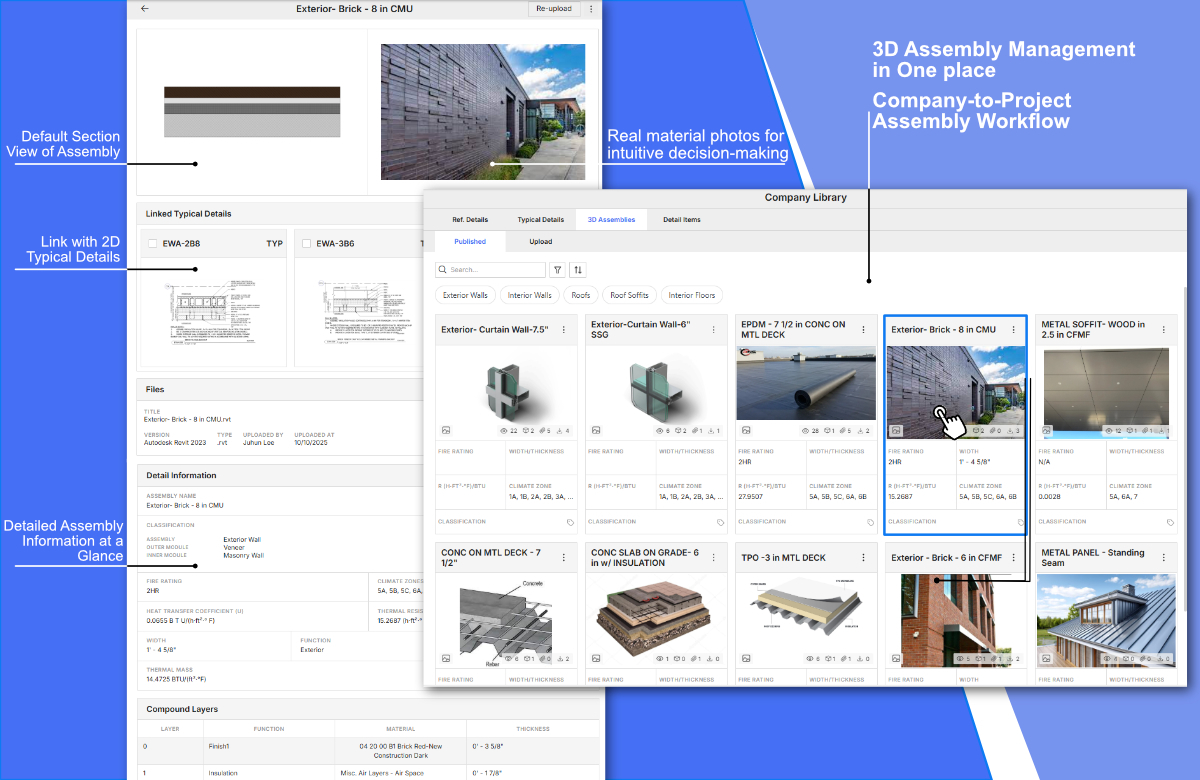The height and width of the screenshot is (780, 1200).
Task: Select the Roof Soffits category chip
Action: click(x=628, y=295)
